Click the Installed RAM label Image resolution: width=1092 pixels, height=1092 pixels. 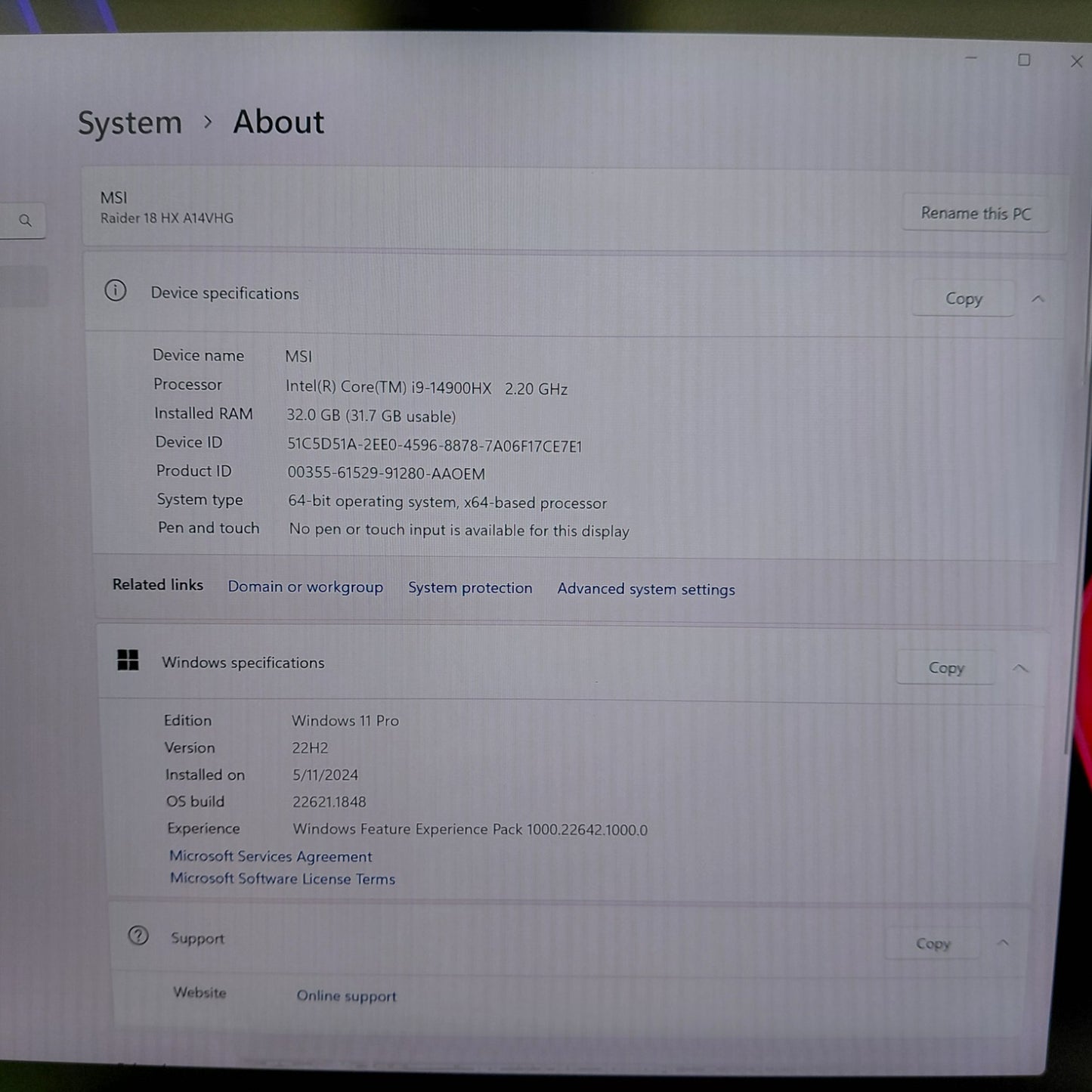203,413
